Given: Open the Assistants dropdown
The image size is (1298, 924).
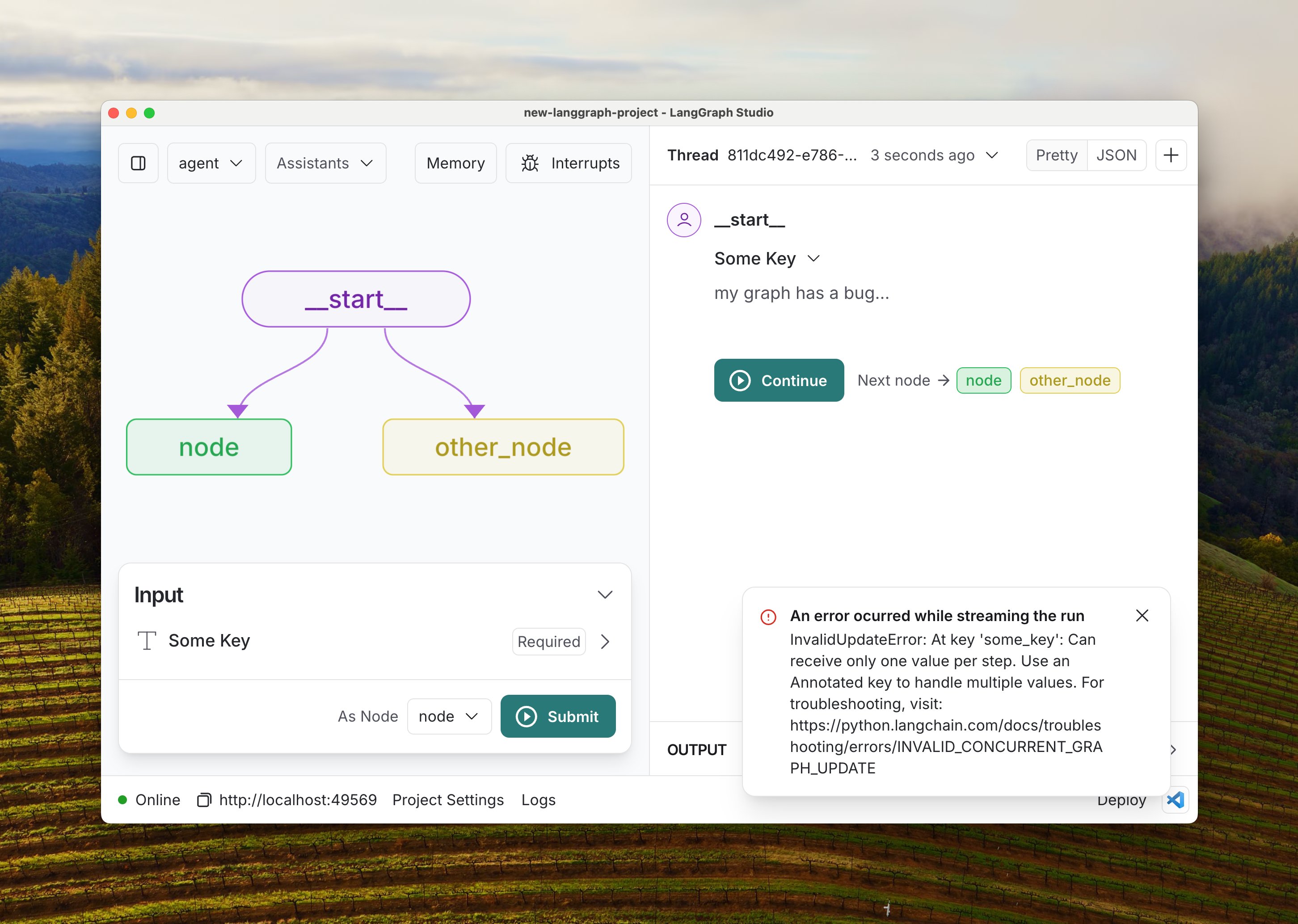Looking at the screenshot, I should pos(325,163).
